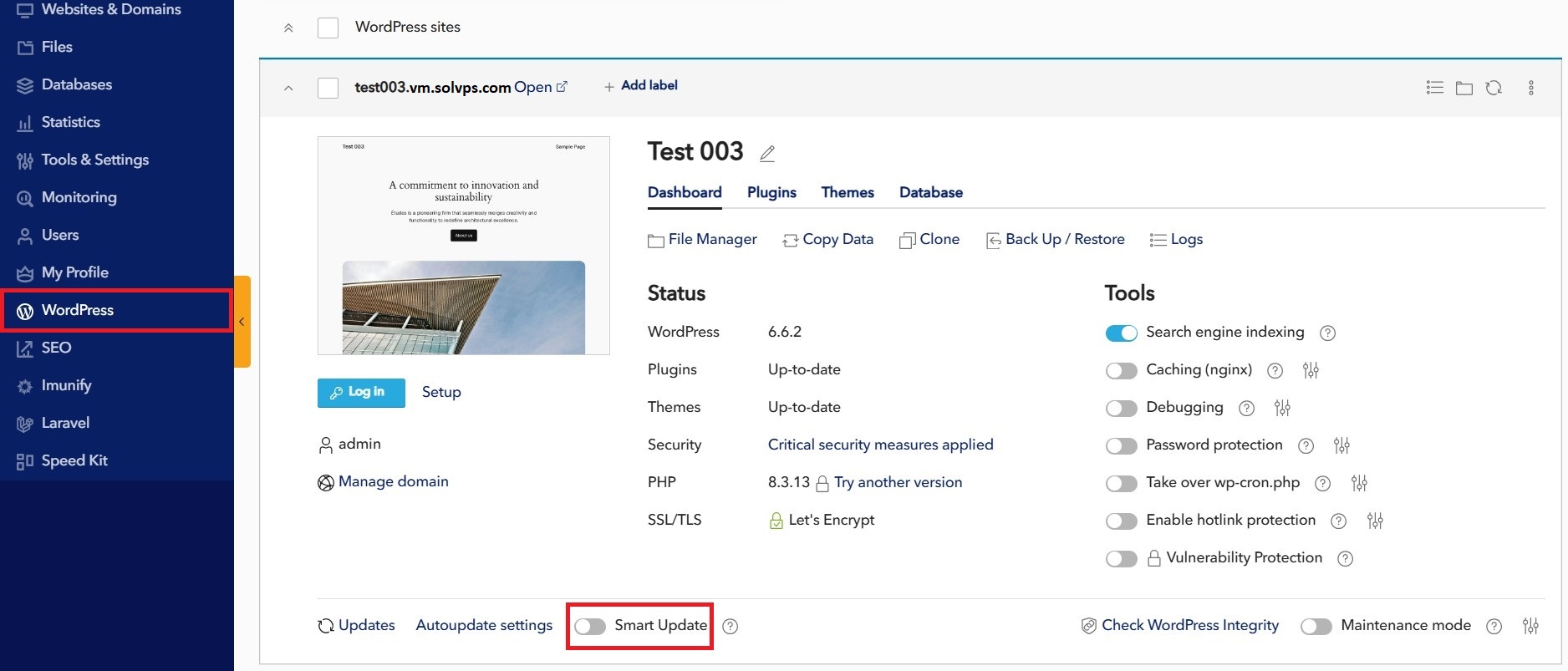
Task: Show help for Debugging
Action: [1246, 409]
